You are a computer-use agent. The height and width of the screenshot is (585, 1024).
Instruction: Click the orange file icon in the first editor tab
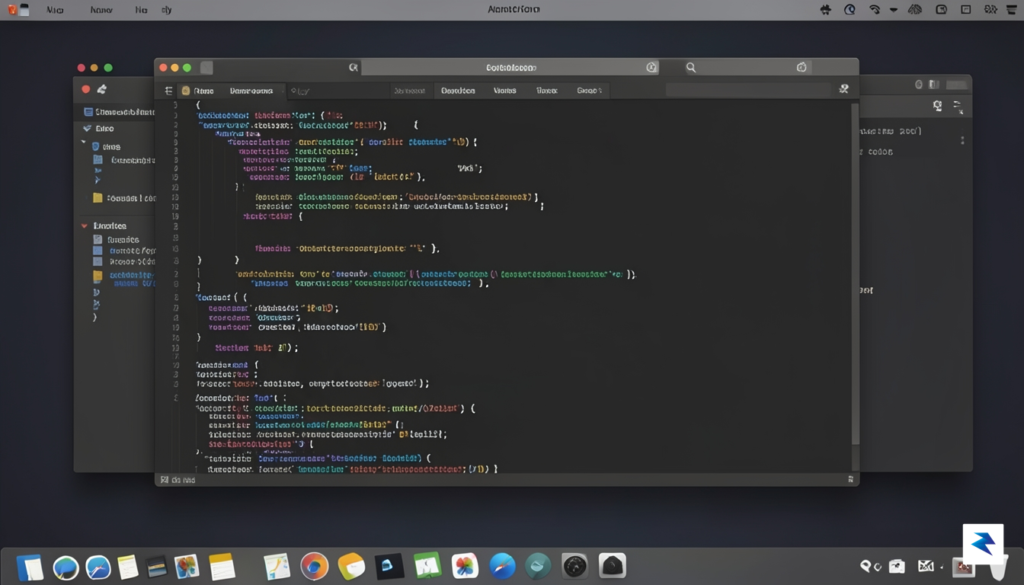click(186, 91)
